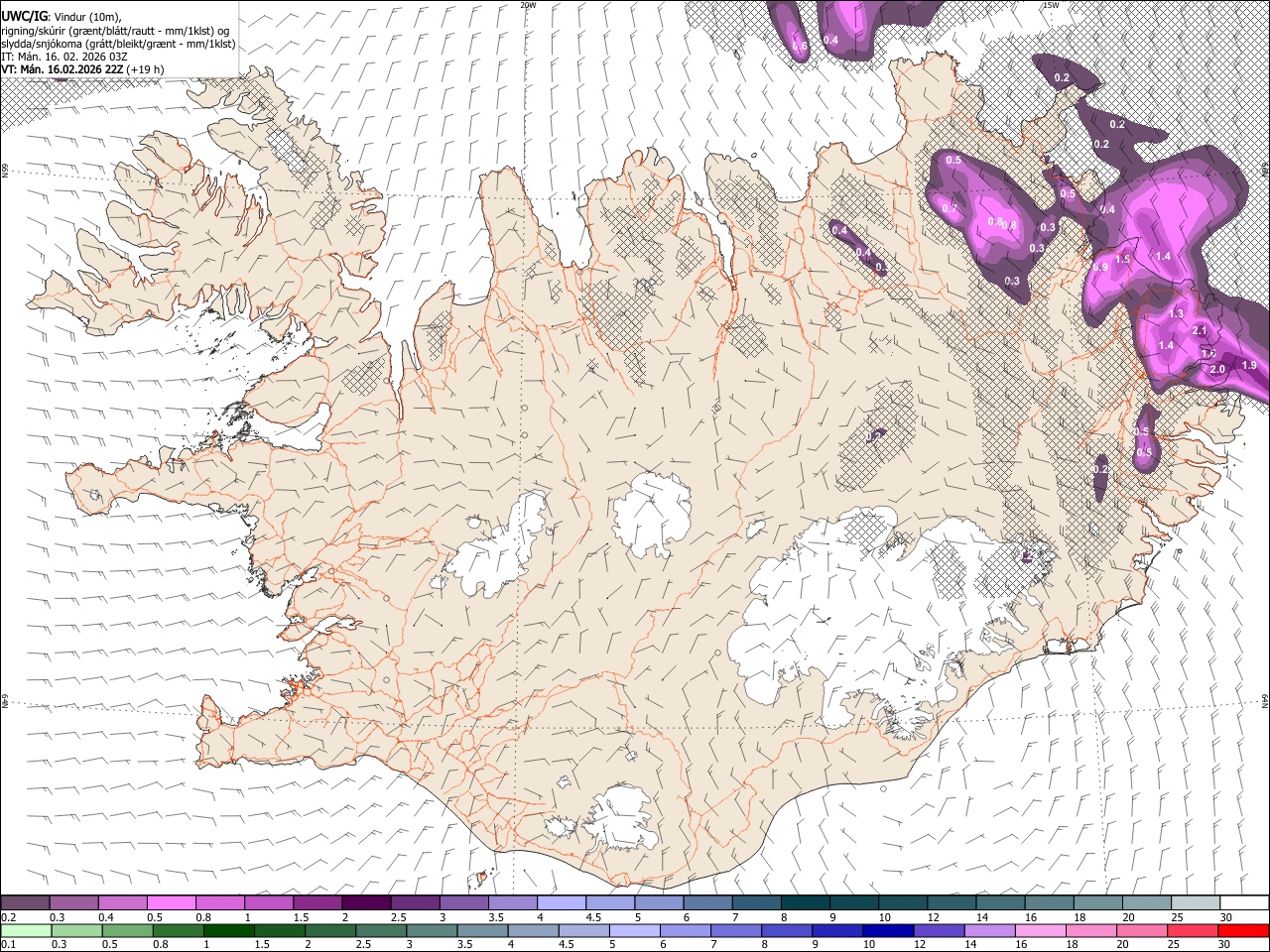Select the valid time text 'VT: Mán. 16.02.2026 22Z'

click(62, 69)
